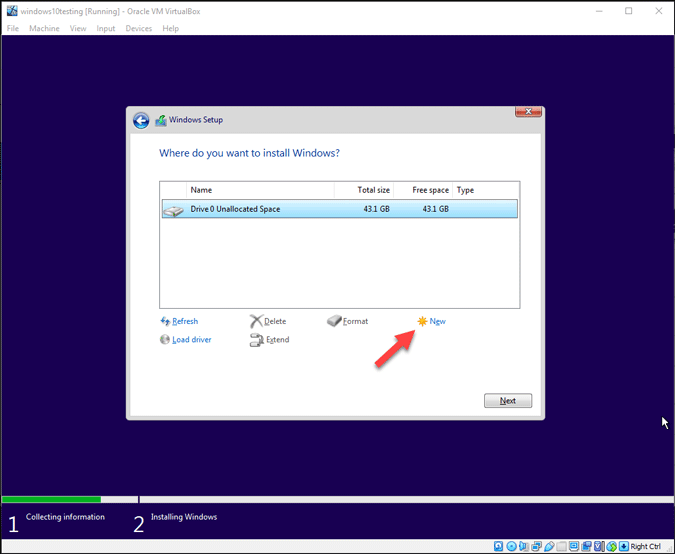Click the optical disk status bar icon
675x554 pixels.
click(x=511, y=546)
